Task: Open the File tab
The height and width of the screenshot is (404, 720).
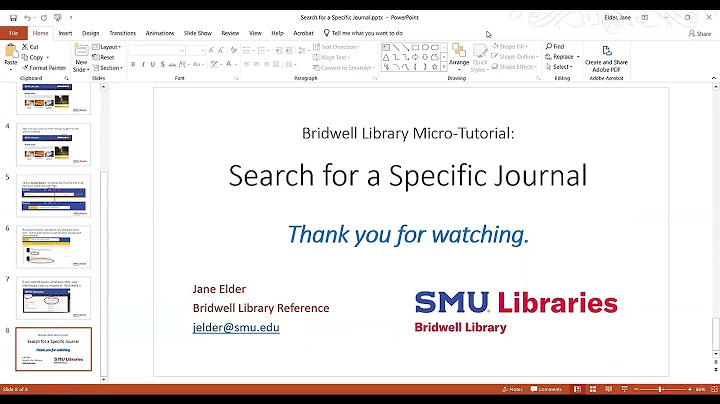Action: coord(14,33)
